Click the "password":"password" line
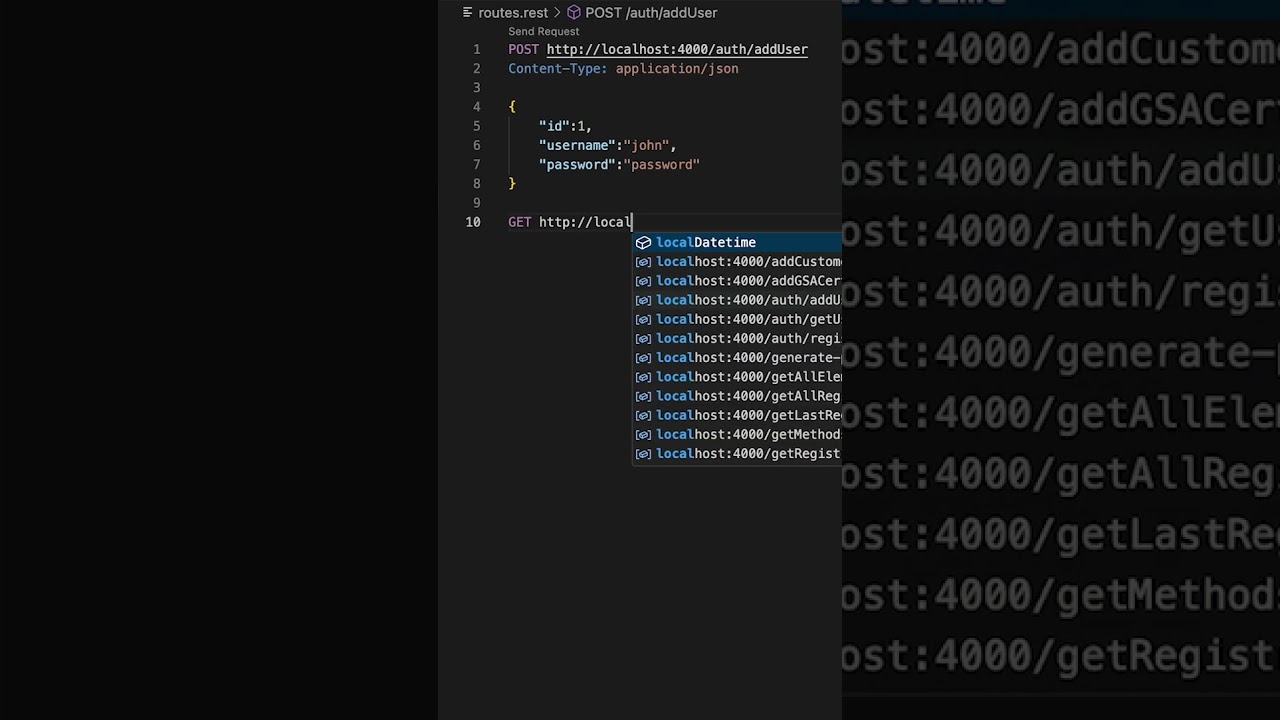The height and width of the screenshot is (720, 1280). point(619,165)
